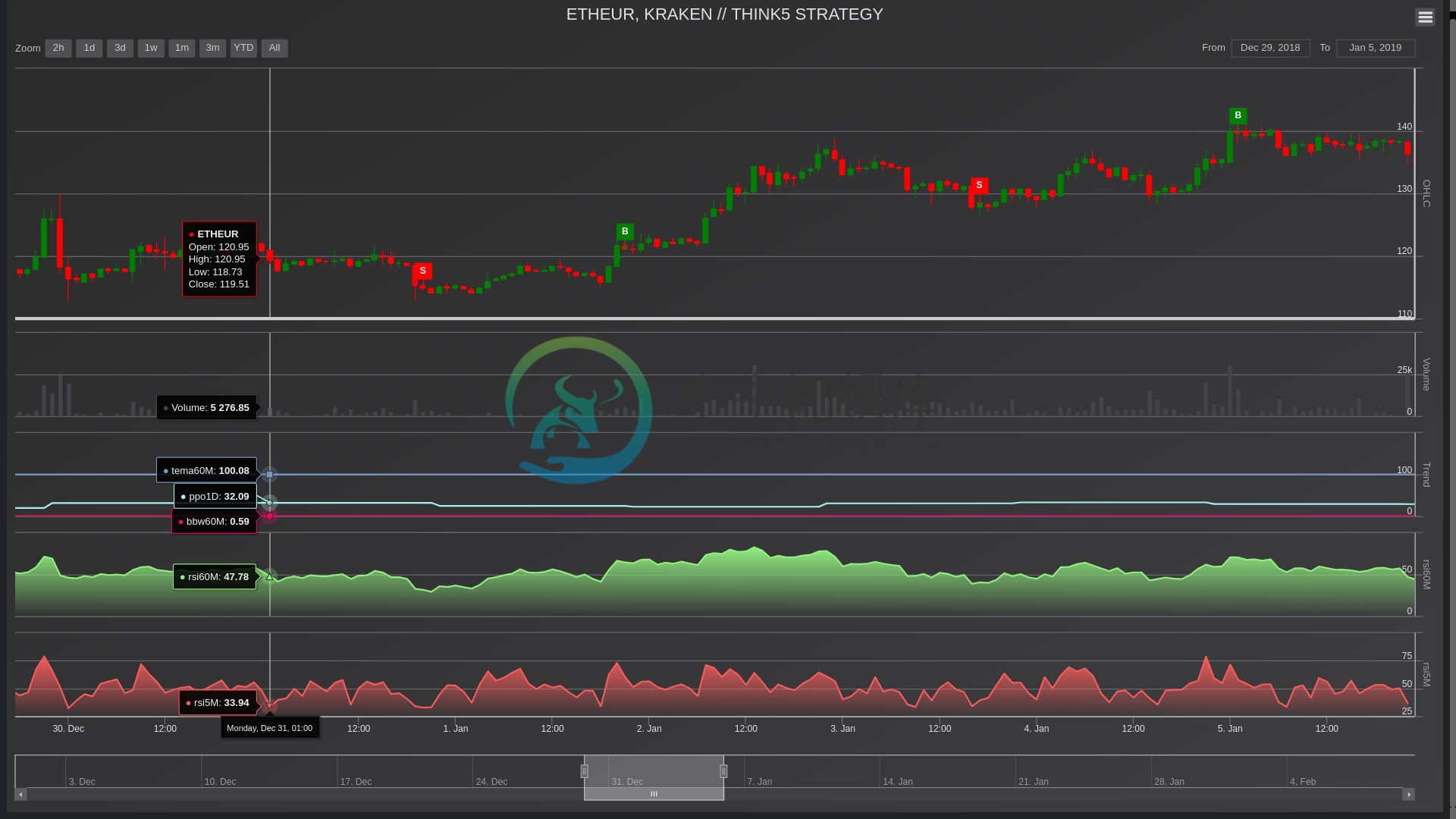
Task: Click the rsi60M triangle point marker
Action: pos(269,576)
